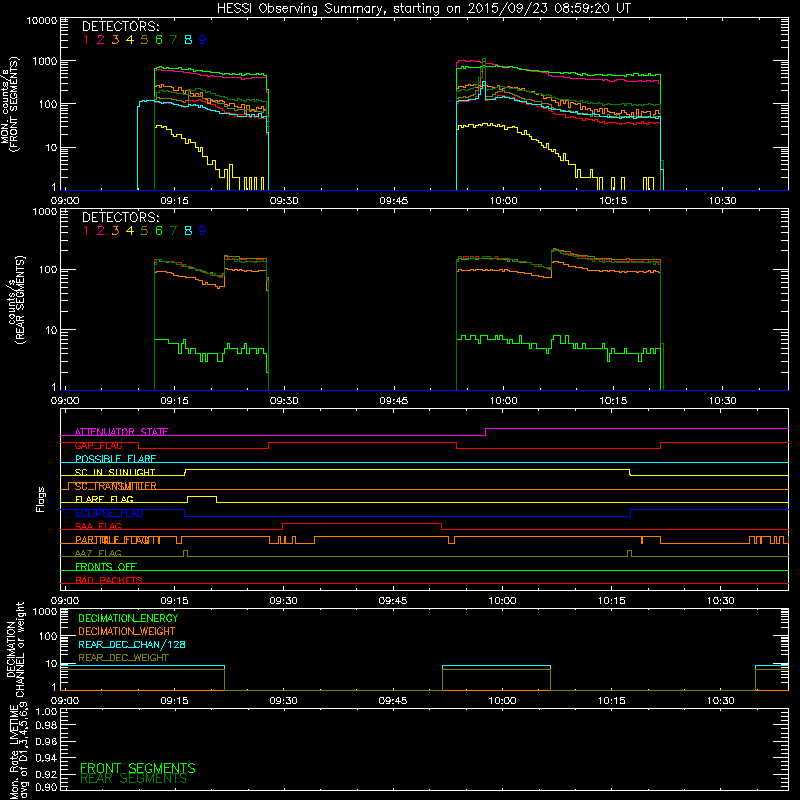The width and height of the screenshot is (800, 800).
Task: Pick detector 8 in the rear segments legend
Action: pyautogui.click(x=188, y=231)
